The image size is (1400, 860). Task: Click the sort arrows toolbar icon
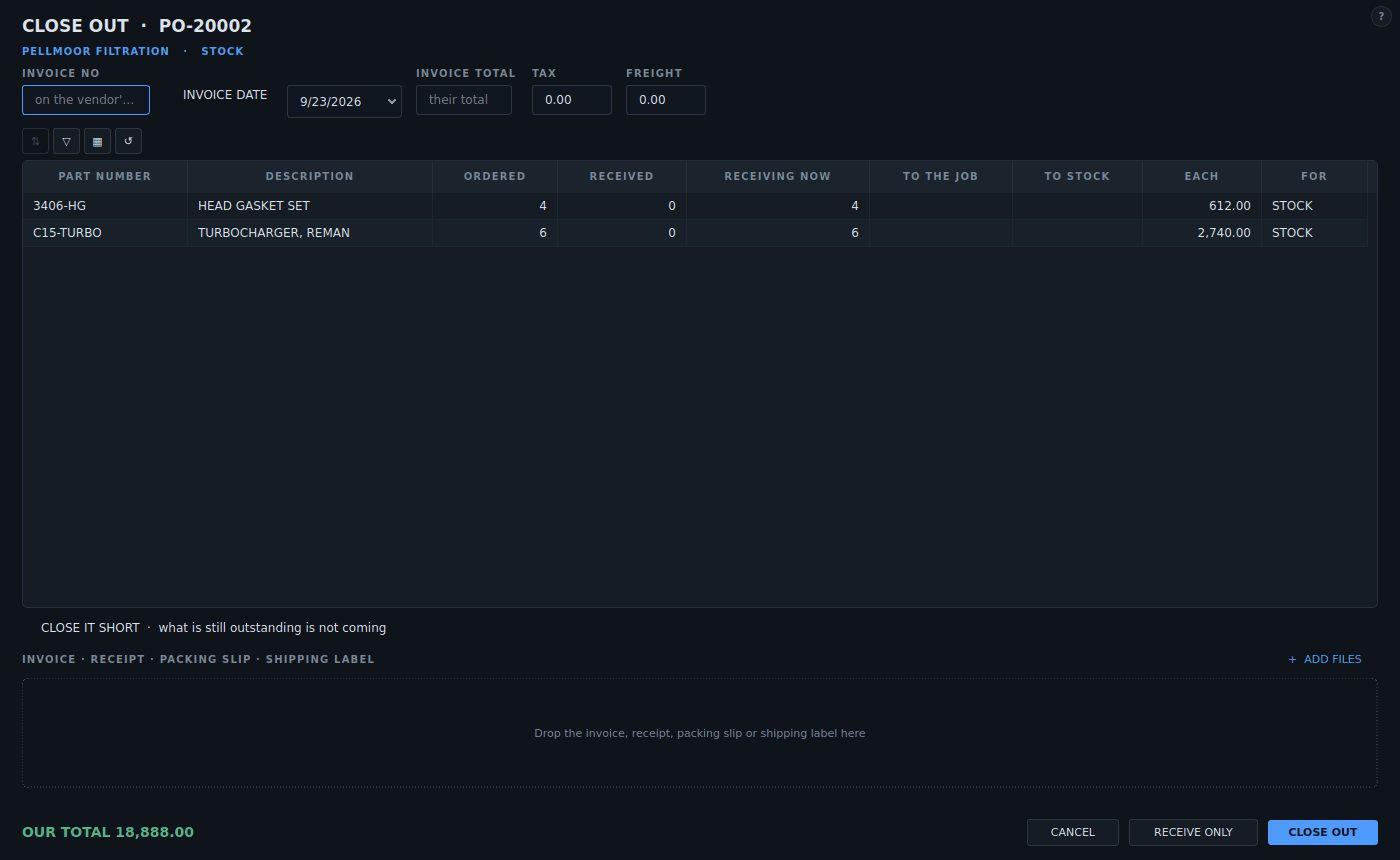[x=35, y=141]
